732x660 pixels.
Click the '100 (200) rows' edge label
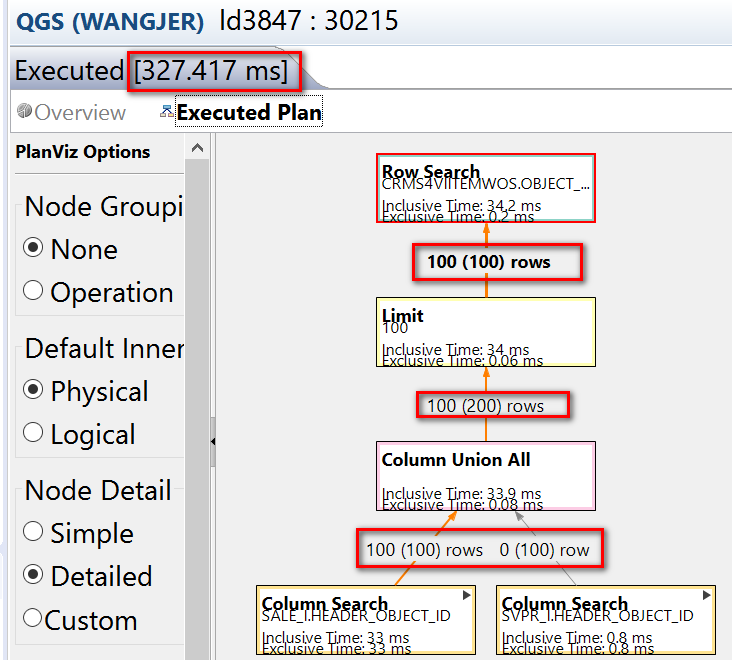click(486, 406)
